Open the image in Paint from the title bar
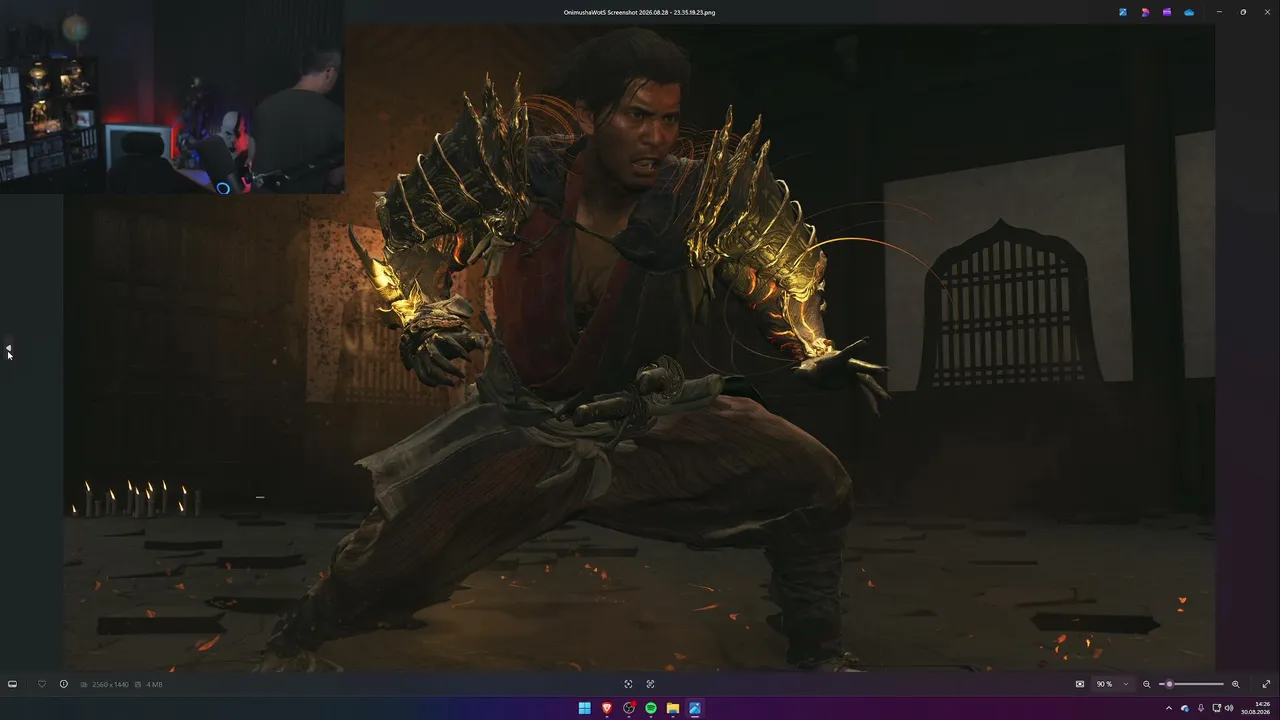This screenshot has width=1280, height=720. pyautogui.click(x=1123, y=12)
